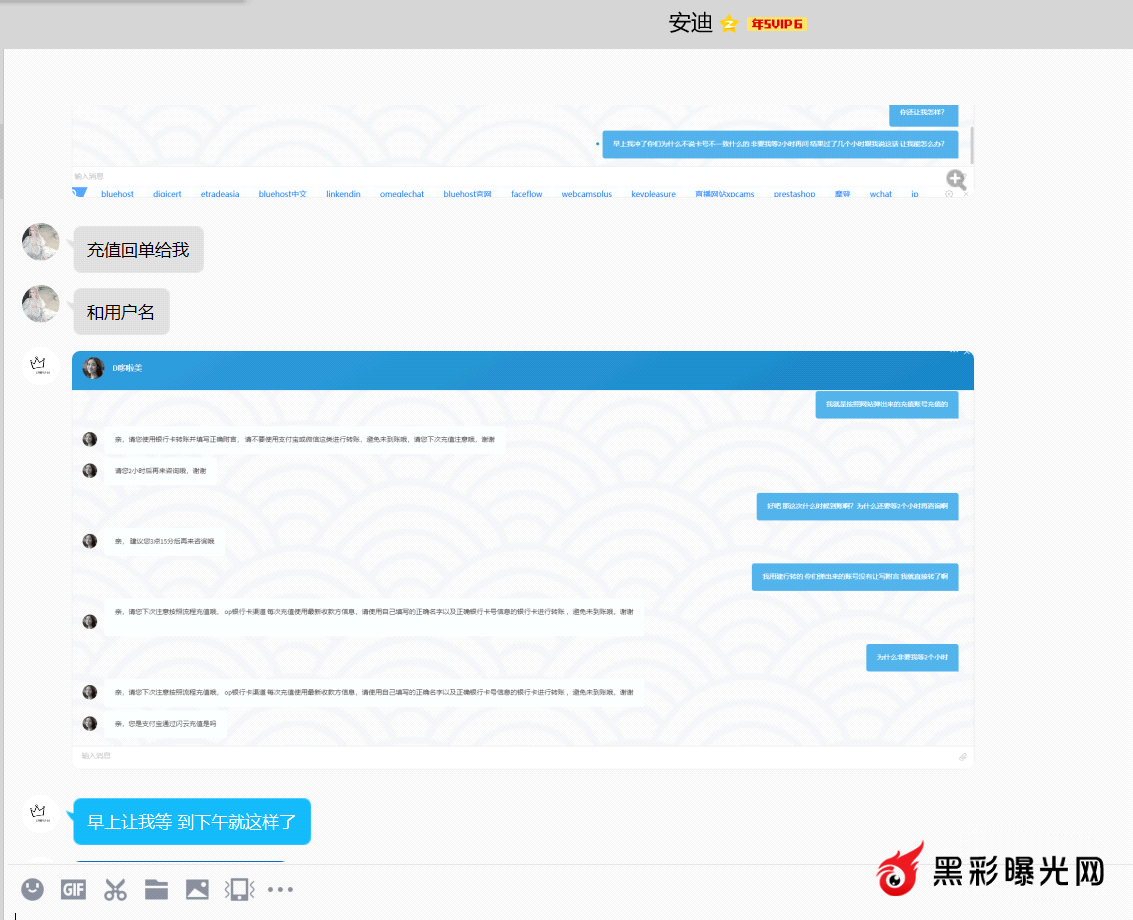
Task: Click the yellow star icon beside 安迪
Action: pos(729,24)
